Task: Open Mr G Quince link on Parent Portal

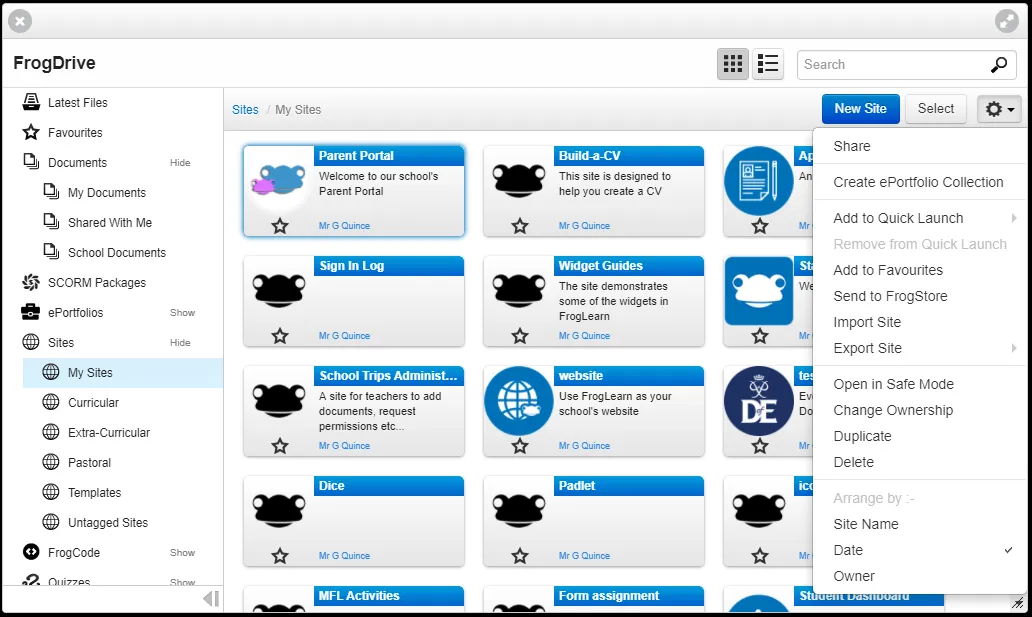Action: pos(344,226)
